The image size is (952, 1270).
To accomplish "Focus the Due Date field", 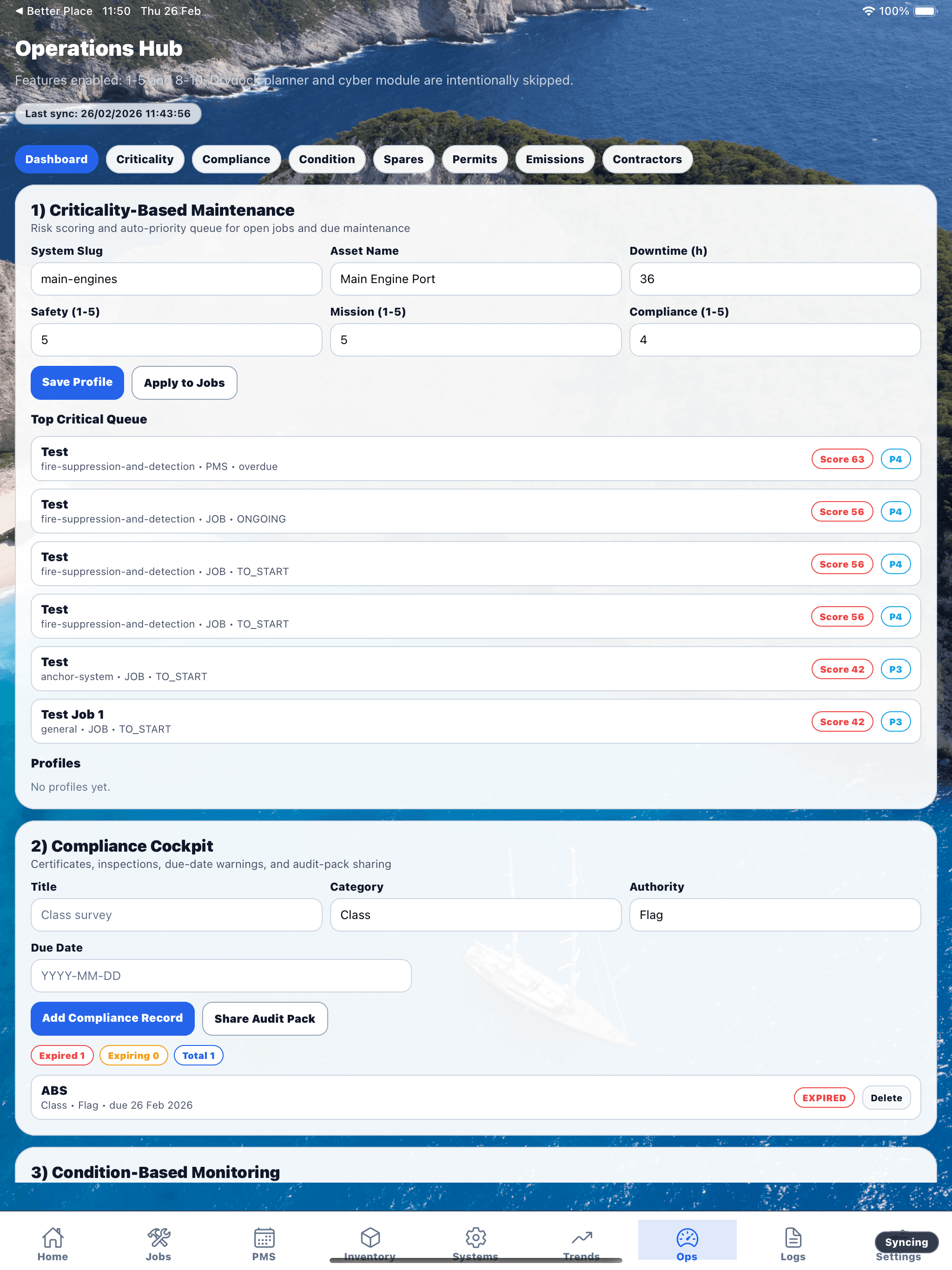I will coord(221,975).
